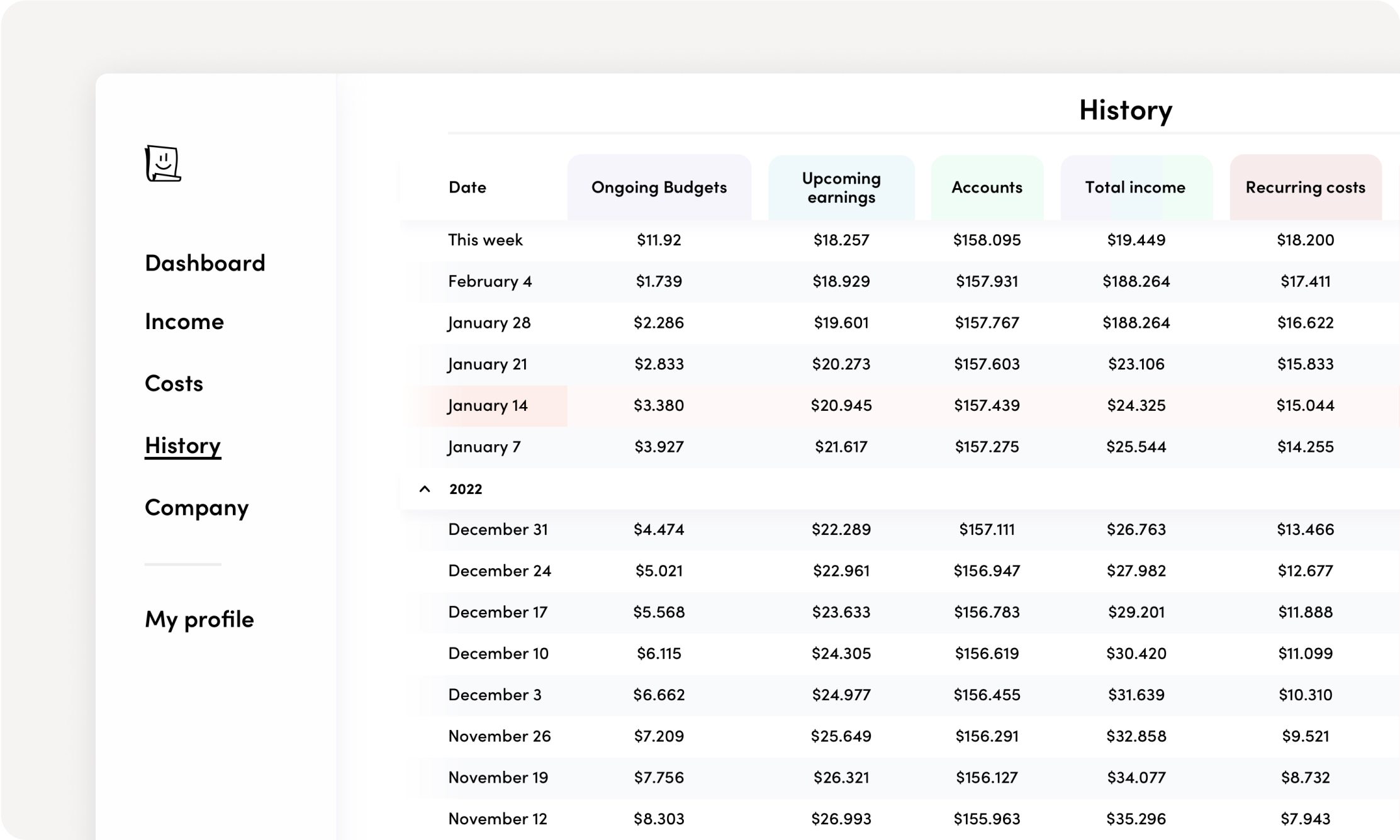Click the $5.568 ongoing budgets value
This screenshot has width=1400, height=840.
(659, 612)
